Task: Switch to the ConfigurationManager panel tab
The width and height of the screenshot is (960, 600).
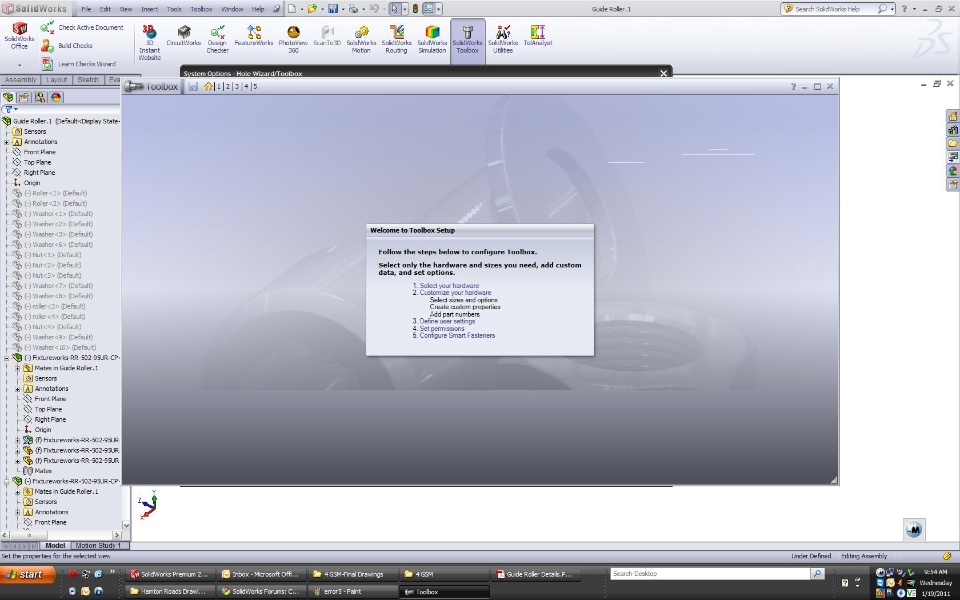Action: point(40,97)
